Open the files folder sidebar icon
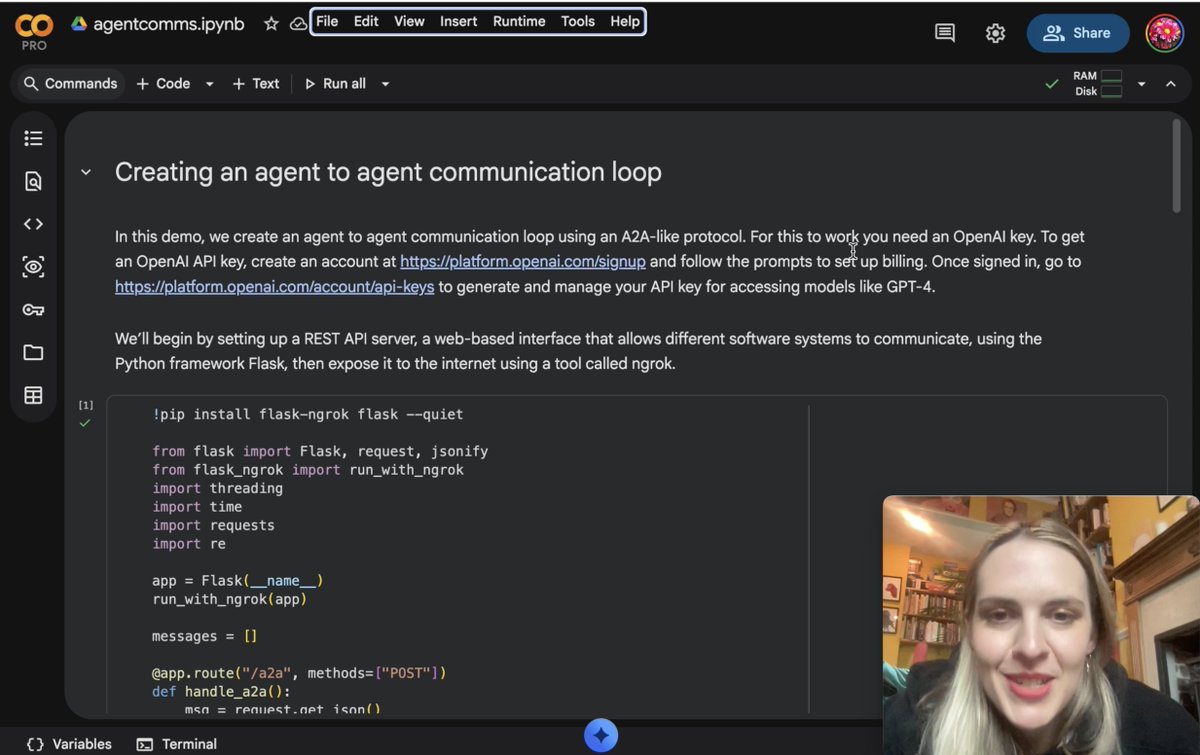The width and height of the screenshot is (1200, 755). click(x=33, y=352)
